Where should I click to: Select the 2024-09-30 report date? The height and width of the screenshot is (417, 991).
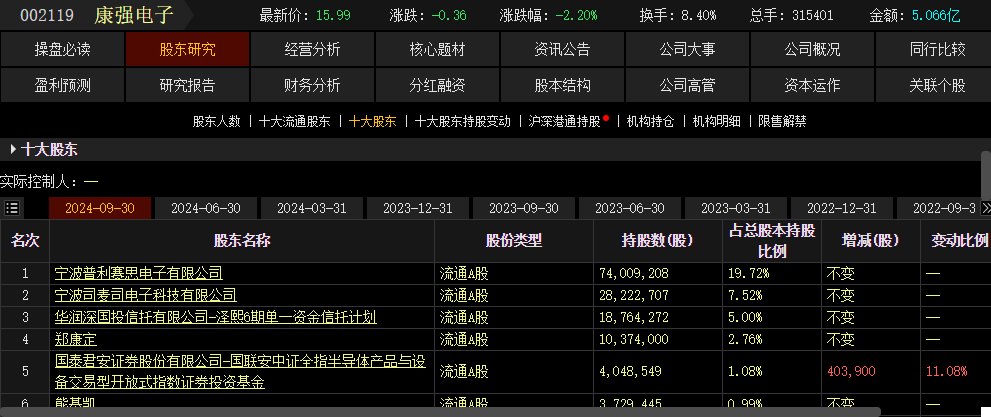(100, 208)
